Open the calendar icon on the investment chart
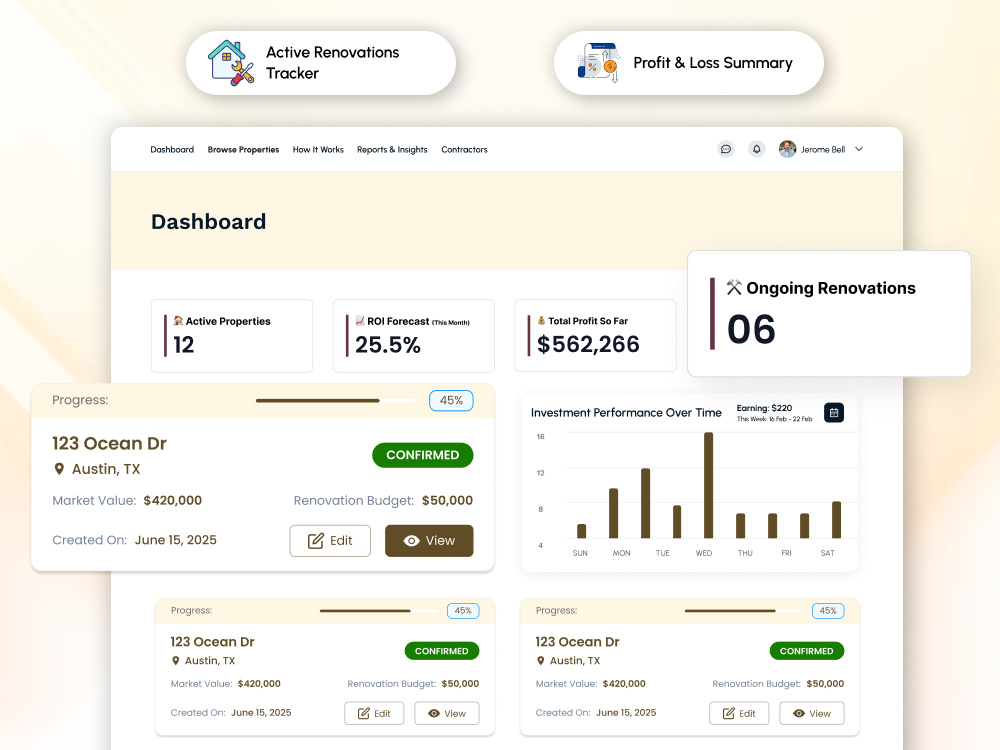Image resolution: width=1000 pixels, height=750 pixels. point(834,413)
